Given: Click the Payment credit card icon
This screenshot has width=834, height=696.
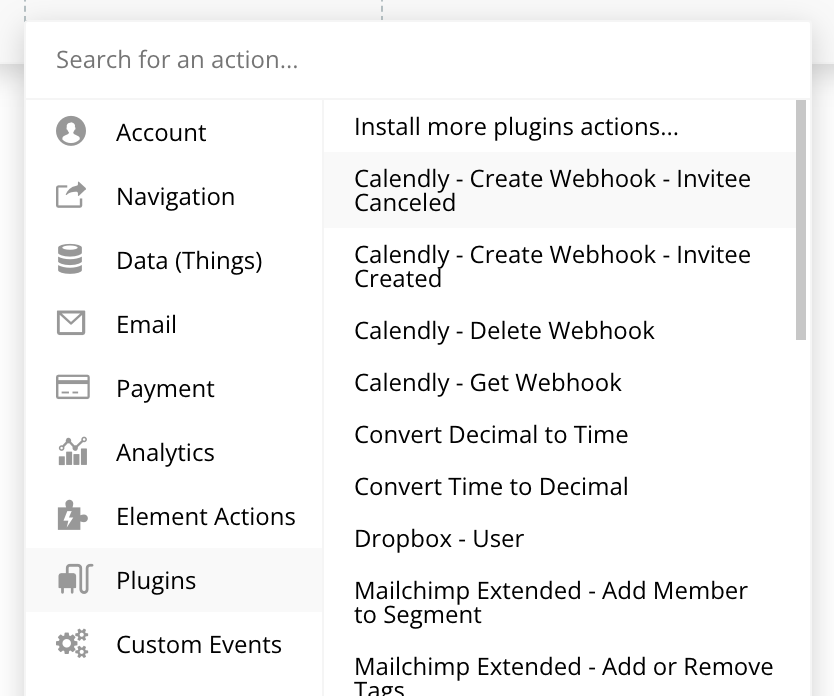Looking at the screenshot, I should coord(72,387).
